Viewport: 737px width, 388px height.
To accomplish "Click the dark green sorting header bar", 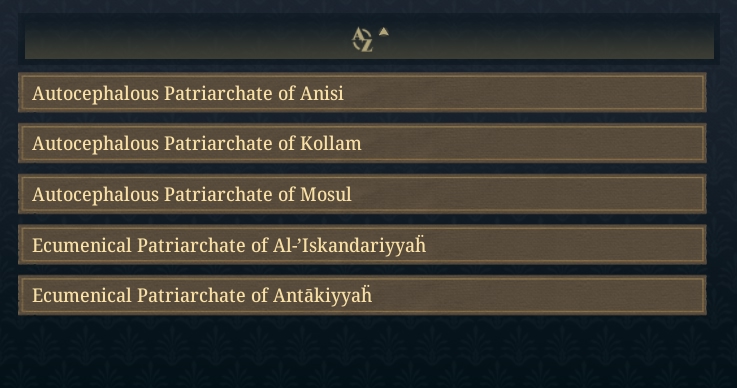I will [369, 39].
